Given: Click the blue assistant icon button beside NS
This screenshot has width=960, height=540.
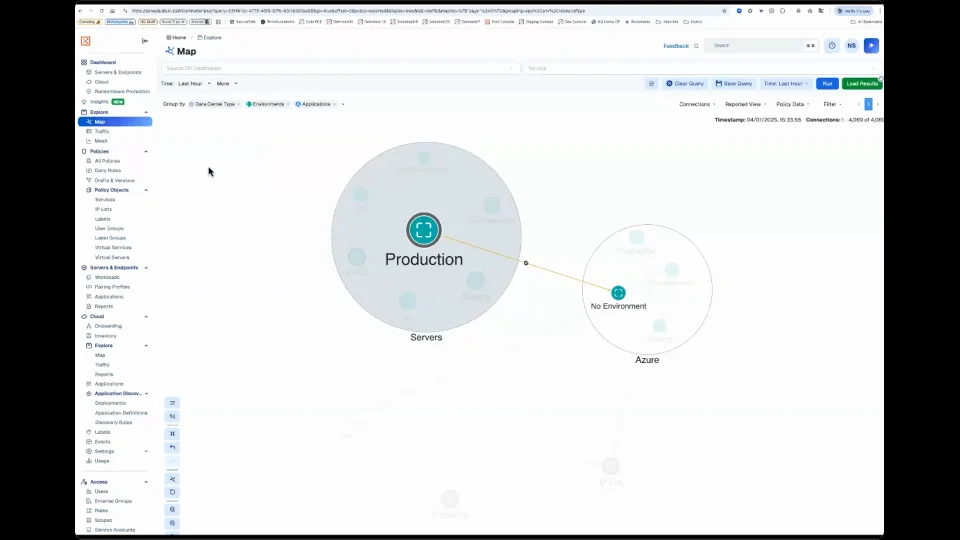Looking at the screenshot, I should tap(871, 45).
